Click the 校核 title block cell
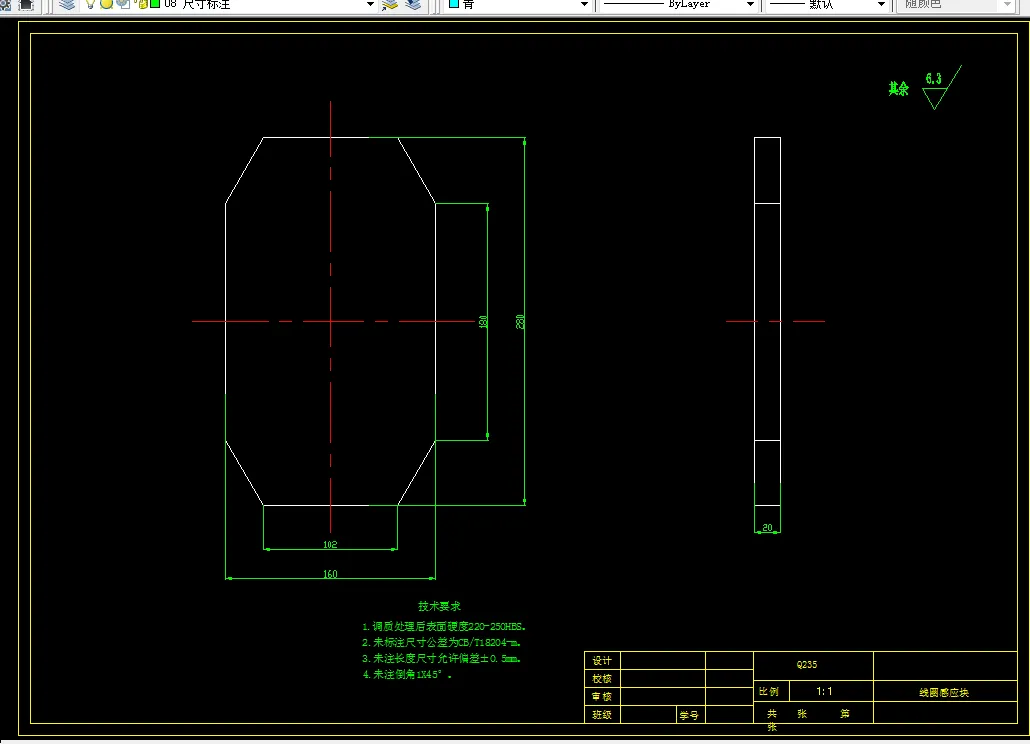This screenshot has width=1030, height=744. coord(602,678)
